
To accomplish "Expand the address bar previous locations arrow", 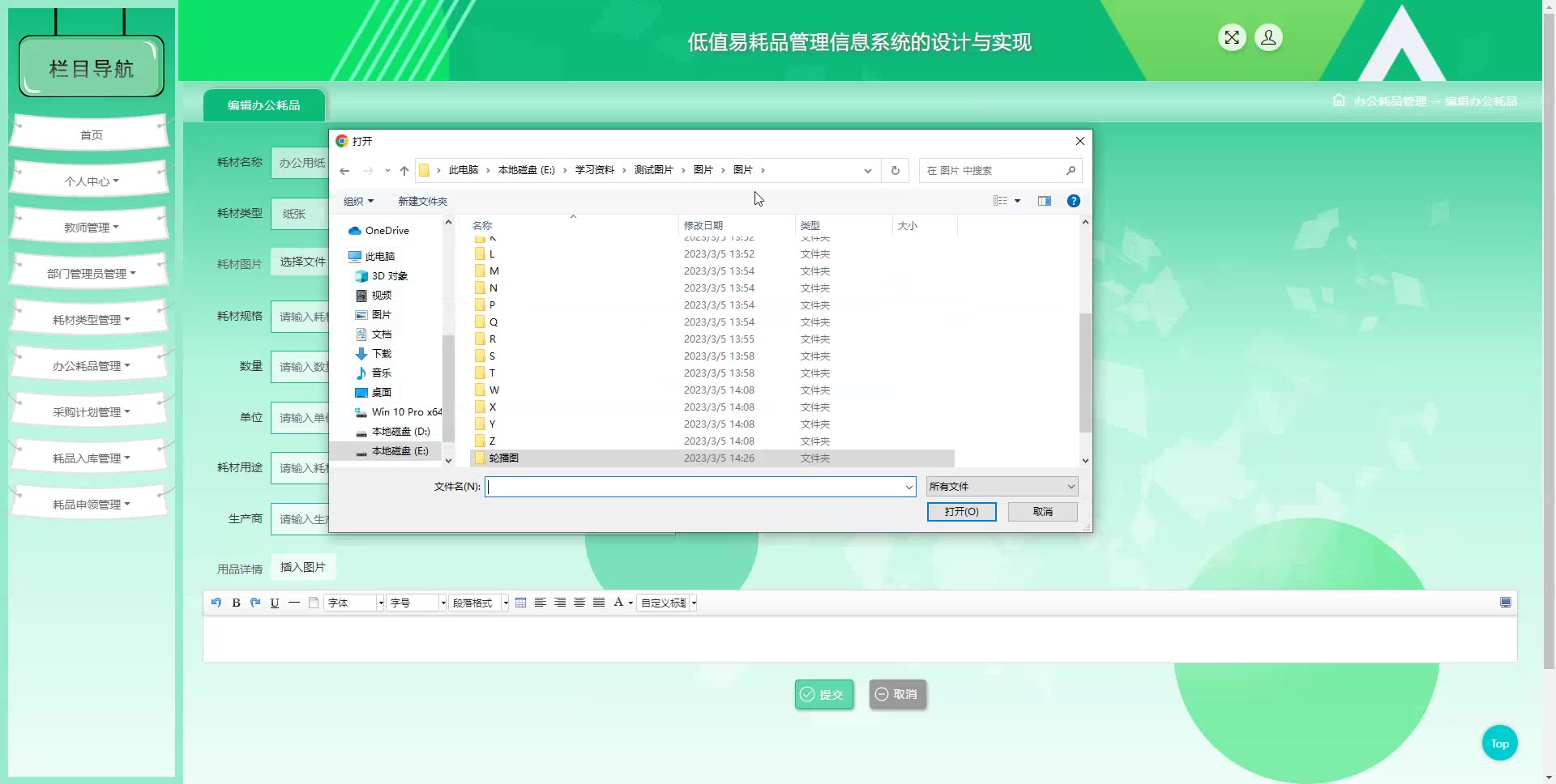I will (x=868, y=171).
